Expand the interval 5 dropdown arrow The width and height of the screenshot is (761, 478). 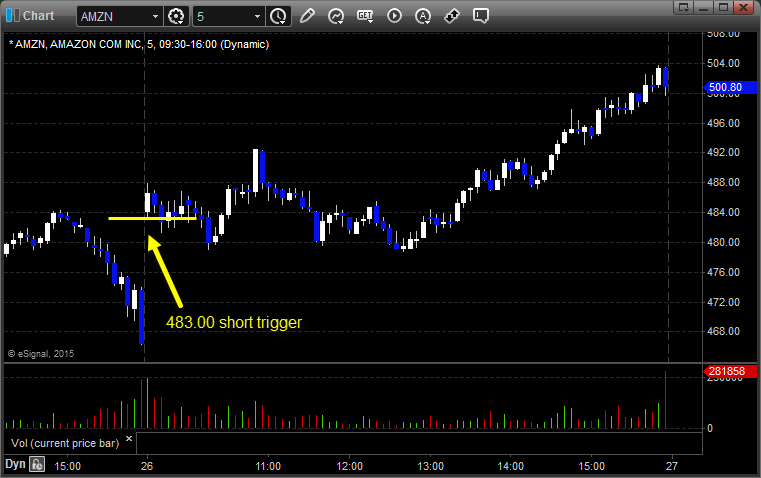point(257,16)
